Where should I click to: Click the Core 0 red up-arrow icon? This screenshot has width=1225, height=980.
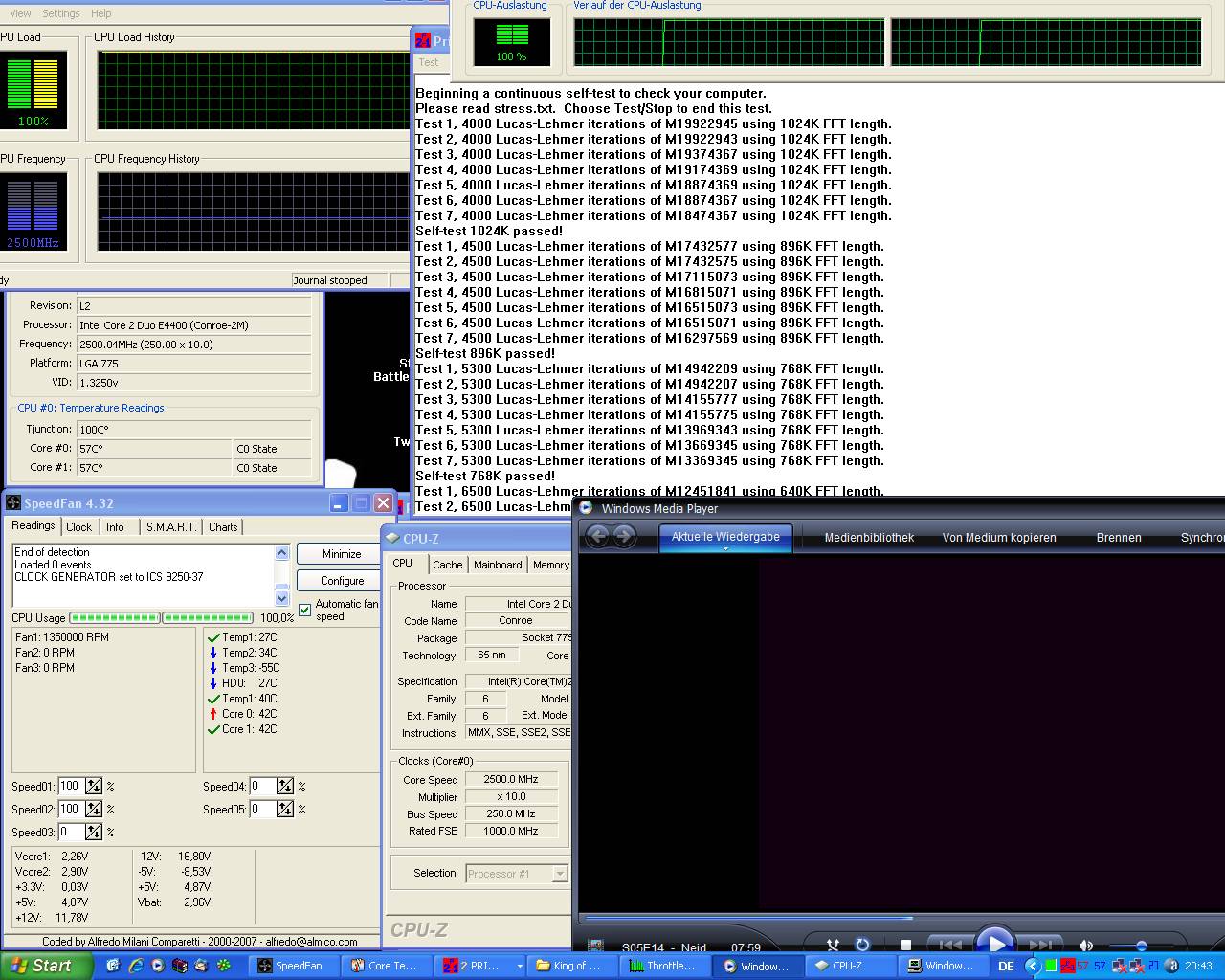[x=213, y=714]
